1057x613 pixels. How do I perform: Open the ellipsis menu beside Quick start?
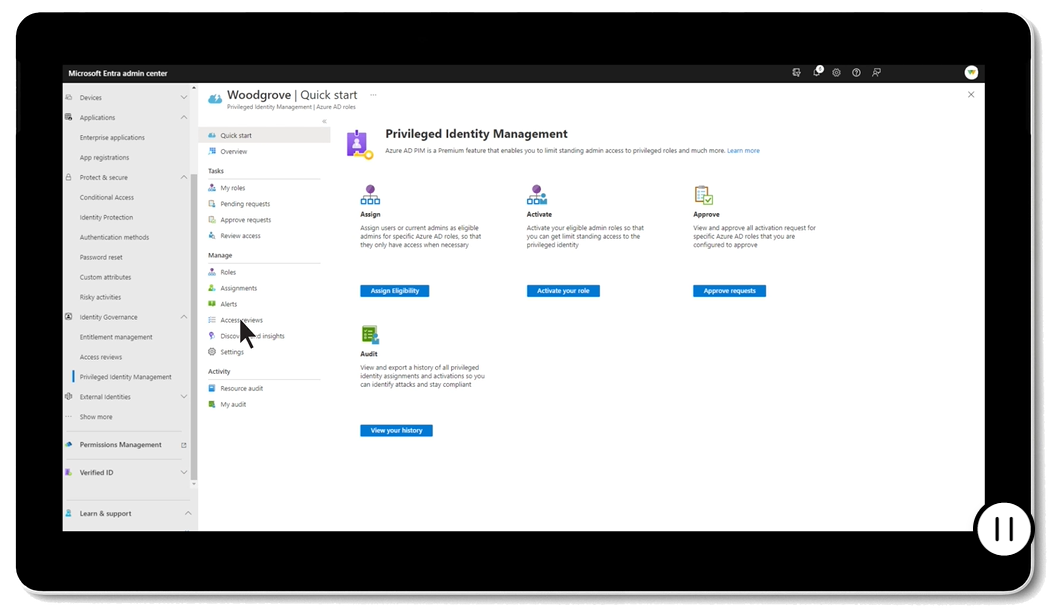[x=373, y=95]
